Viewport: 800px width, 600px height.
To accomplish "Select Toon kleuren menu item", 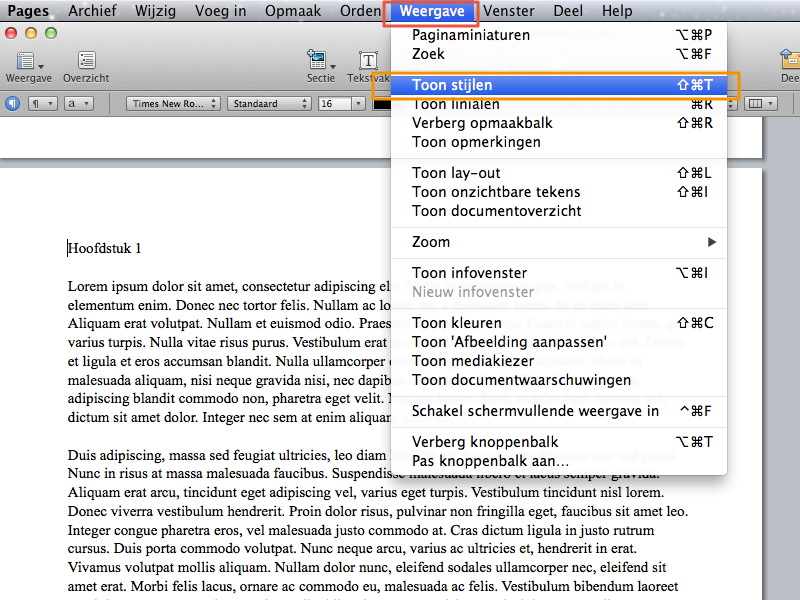I will click(559, 323).
